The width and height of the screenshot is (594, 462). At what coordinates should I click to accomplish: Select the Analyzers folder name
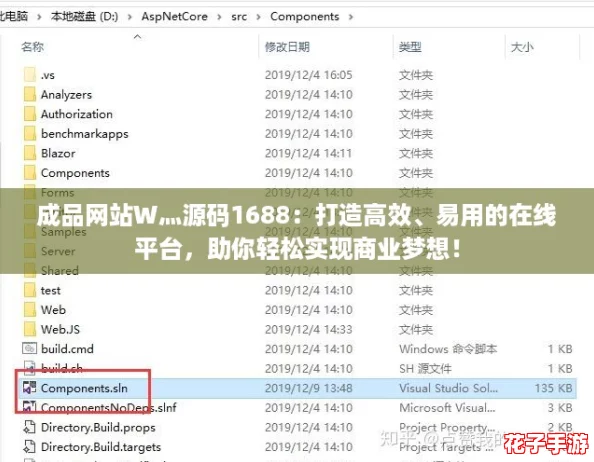[66, 95]
